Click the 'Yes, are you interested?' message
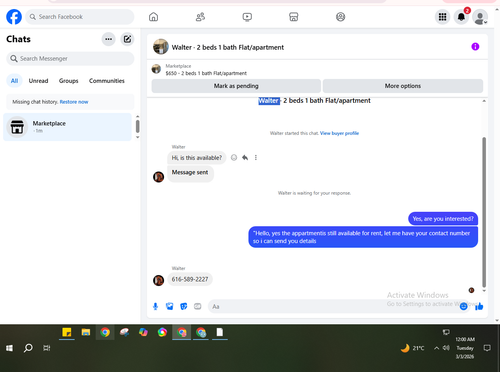500x372 pixels. (443, 219)
